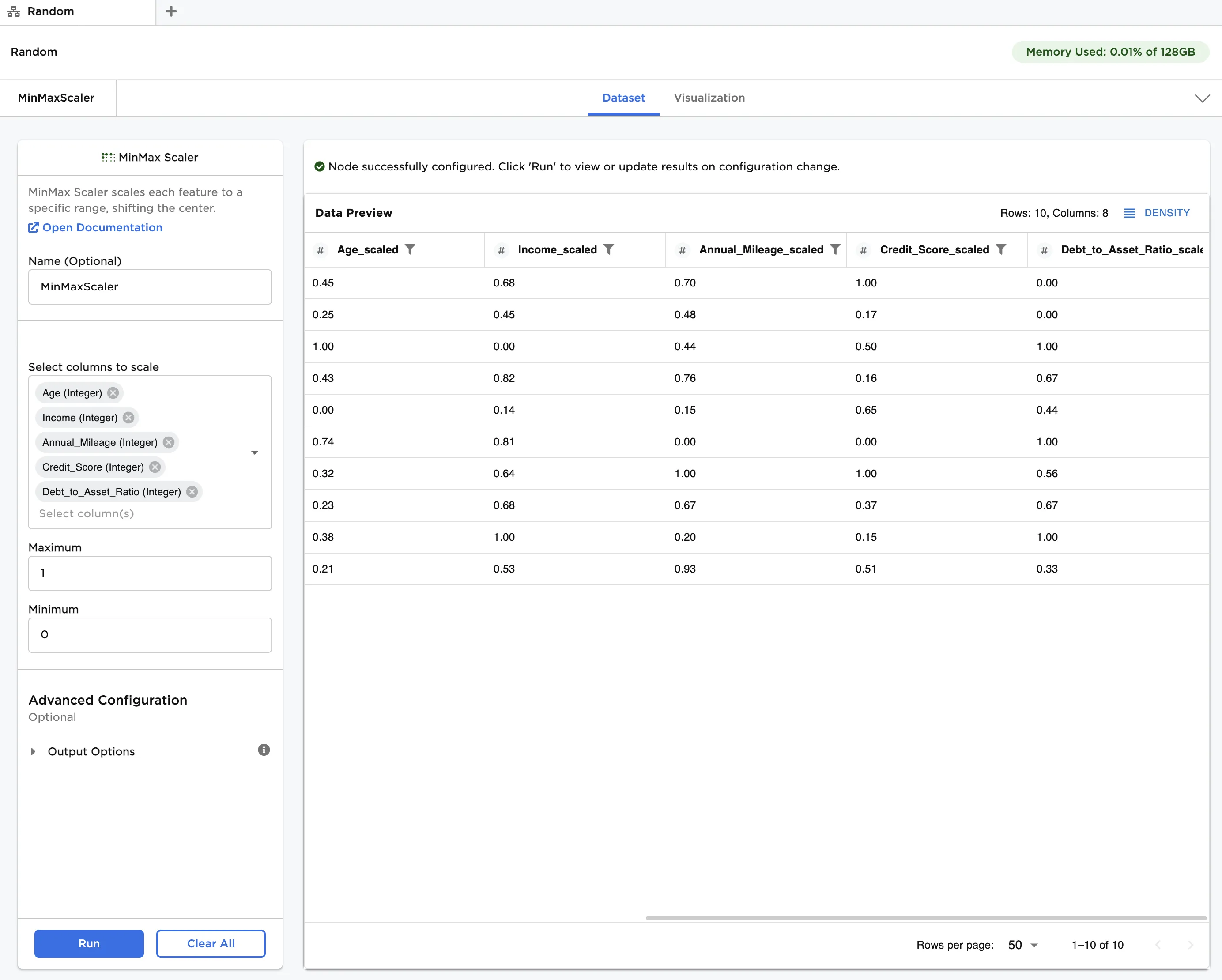
Task: Filter the Annual_Mileage_scaled column
Action: pos(835,250)
